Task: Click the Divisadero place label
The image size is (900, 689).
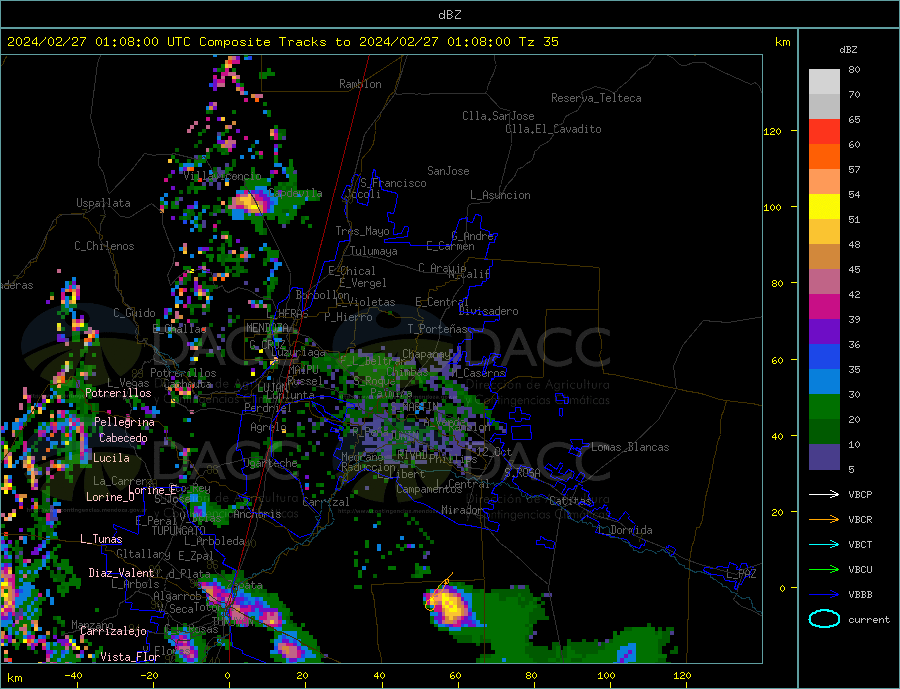Action: [488, 311]
